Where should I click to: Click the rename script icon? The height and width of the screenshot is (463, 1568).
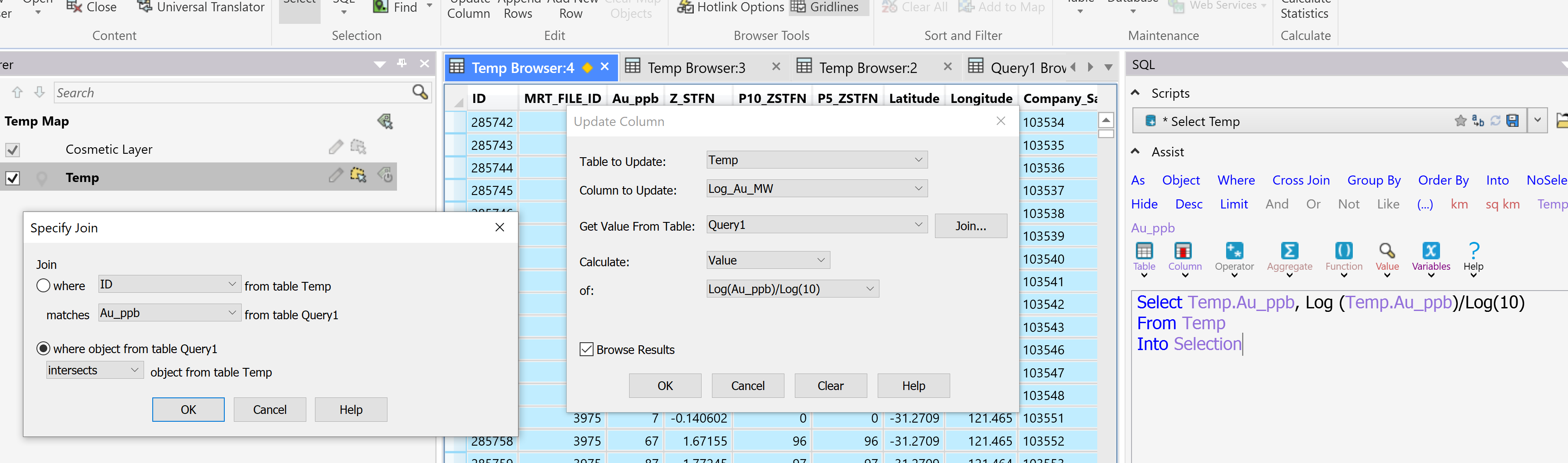pos(1478,121)
